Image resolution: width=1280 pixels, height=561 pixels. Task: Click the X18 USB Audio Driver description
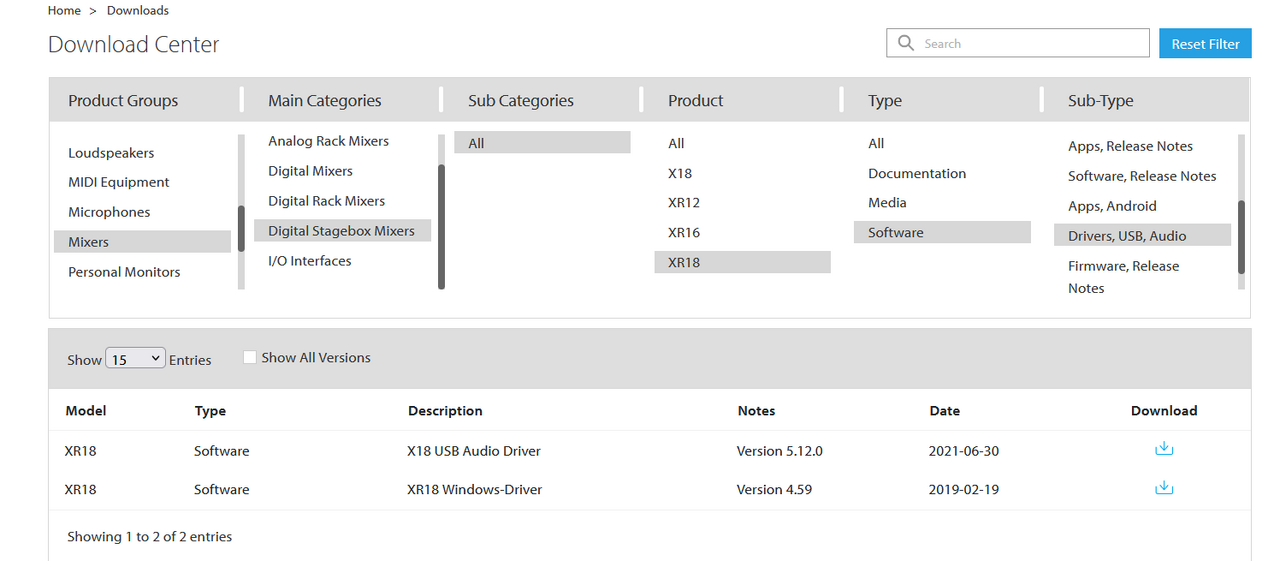click(474, 451)
